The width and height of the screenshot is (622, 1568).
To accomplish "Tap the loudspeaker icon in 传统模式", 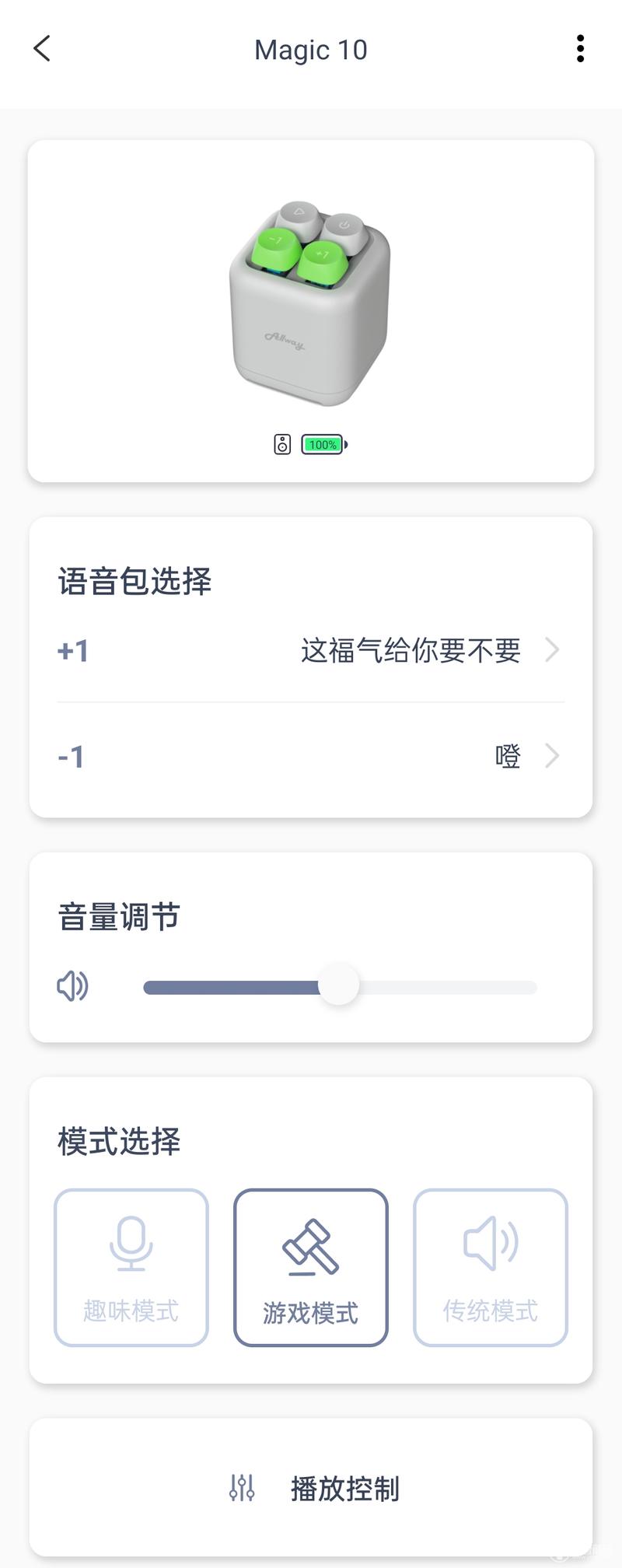I will click(491, 1243).
